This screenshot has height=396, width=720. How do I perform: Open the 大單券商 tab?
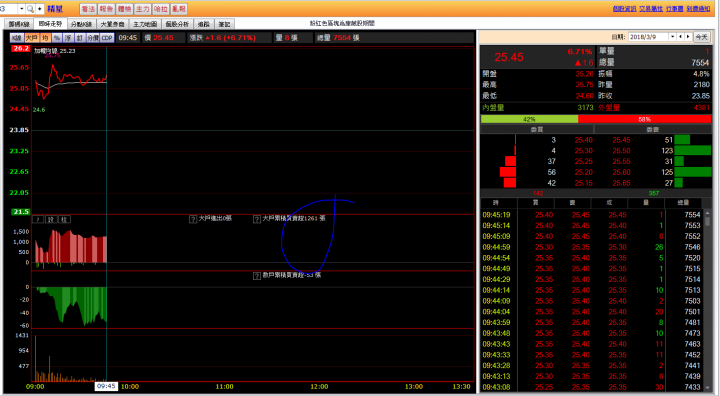click(x=112, y=24)
